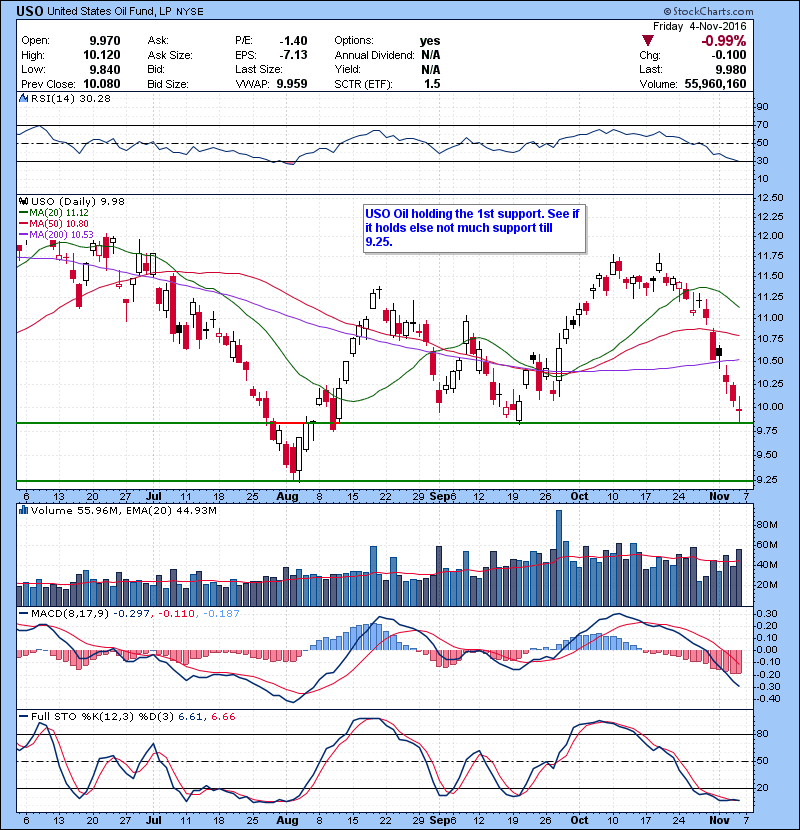
Task: Click the candlestick icon beside USO (Daily)
Action: pos(23,201)
